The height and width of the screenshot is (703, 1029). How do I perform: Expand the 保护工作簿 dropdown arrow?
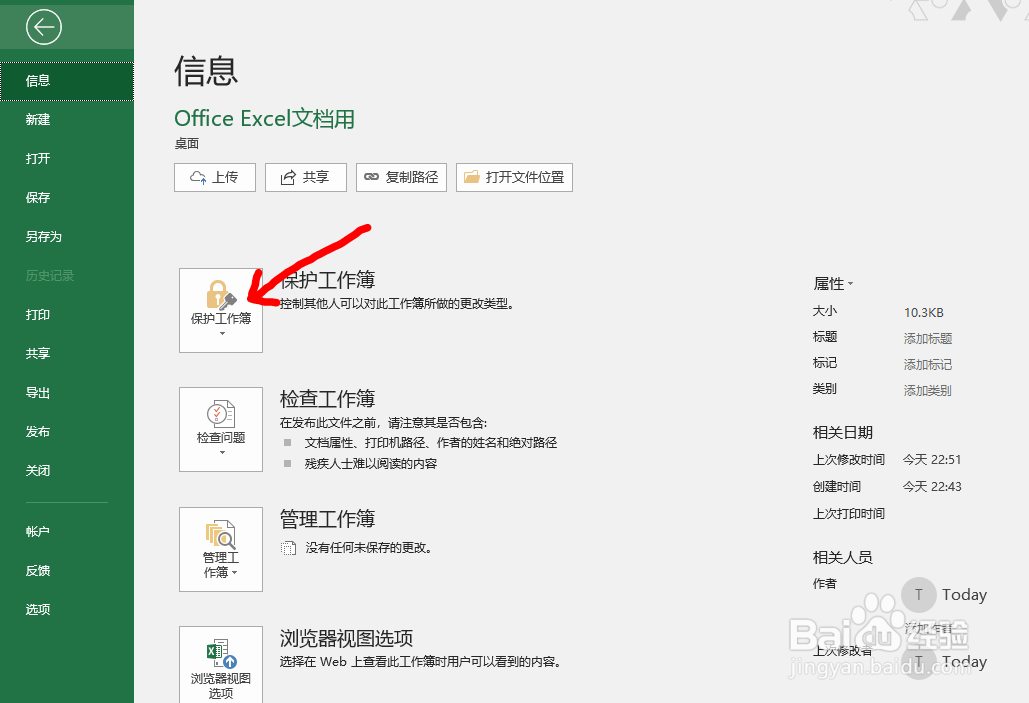click(x=221, y=331)
